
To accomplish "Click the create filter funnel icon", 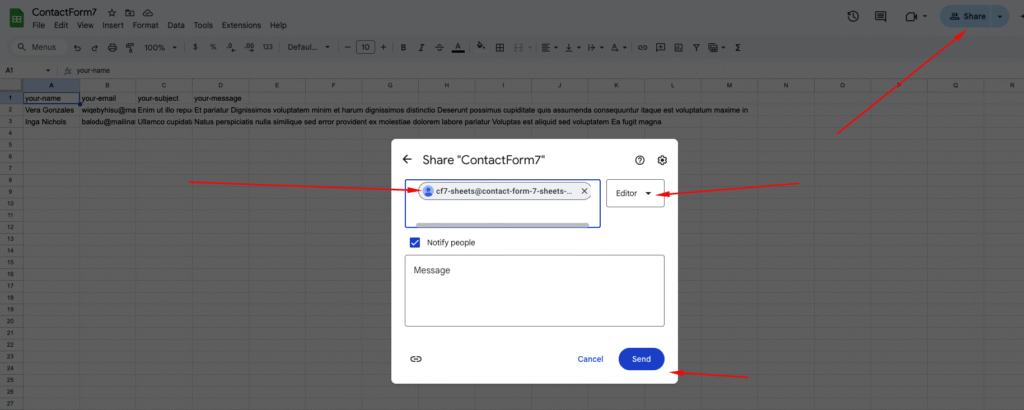I will [x=696, y=48].
